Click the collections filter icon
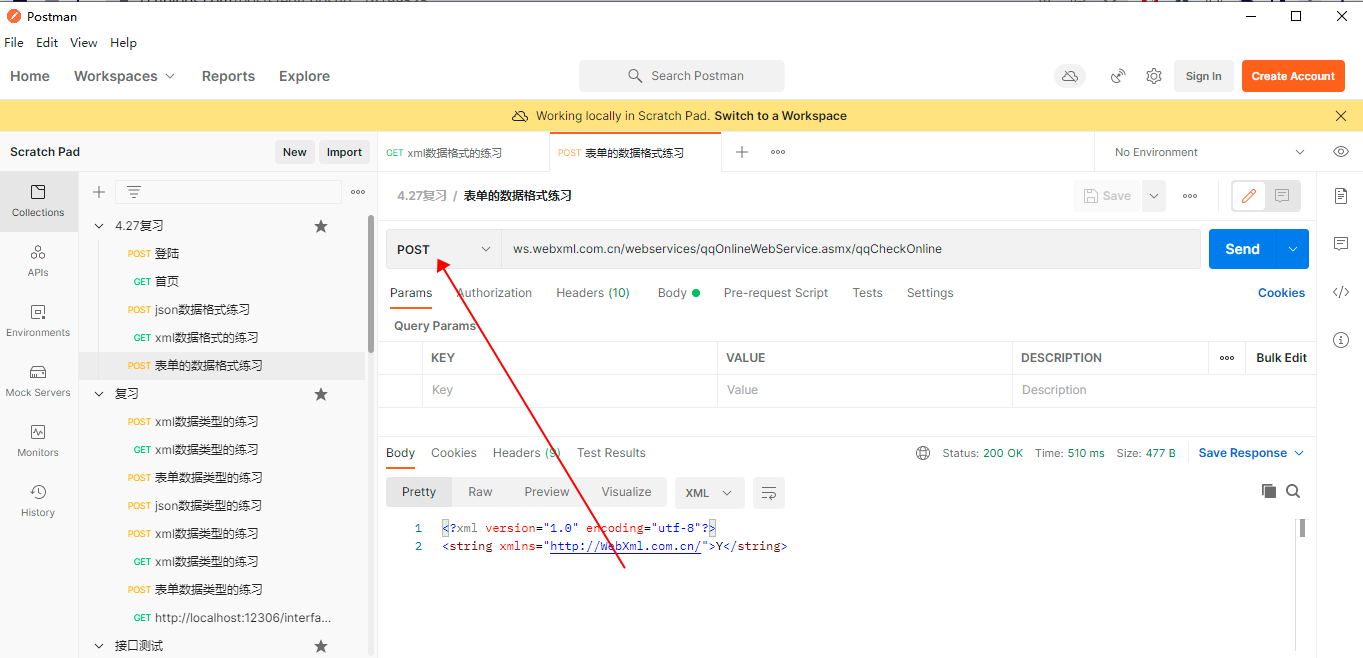 click(x=134, y=192)
